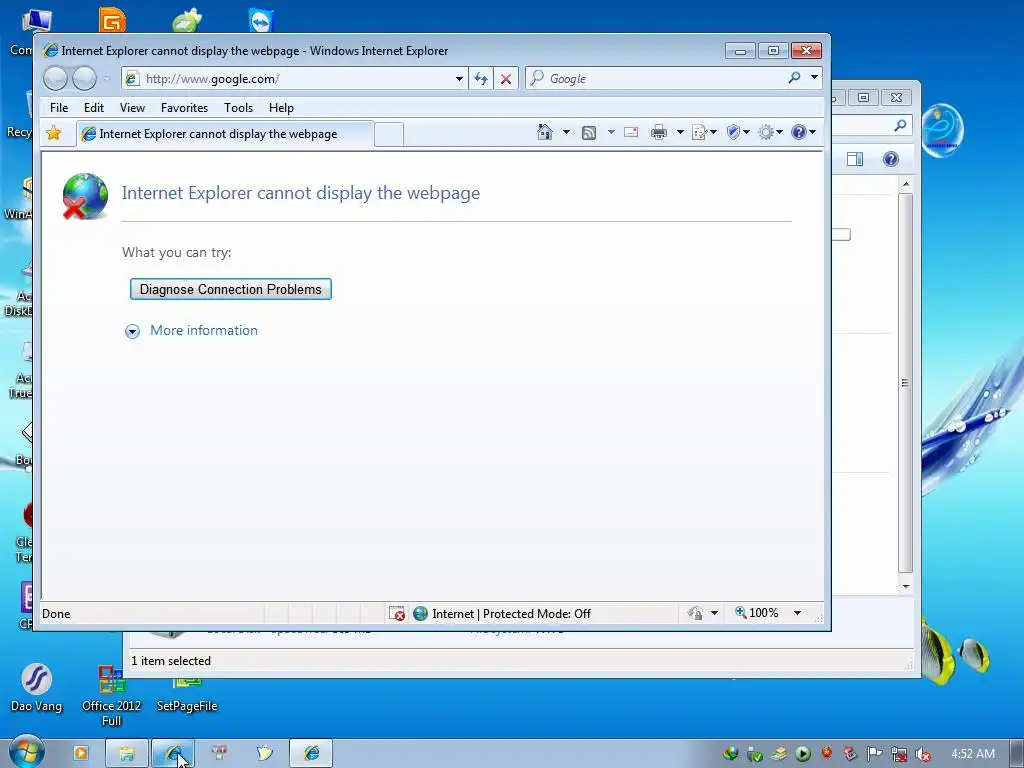Screen dimensions: 1024x768
Task: Click the More information link text
Action: pos(204,330)
